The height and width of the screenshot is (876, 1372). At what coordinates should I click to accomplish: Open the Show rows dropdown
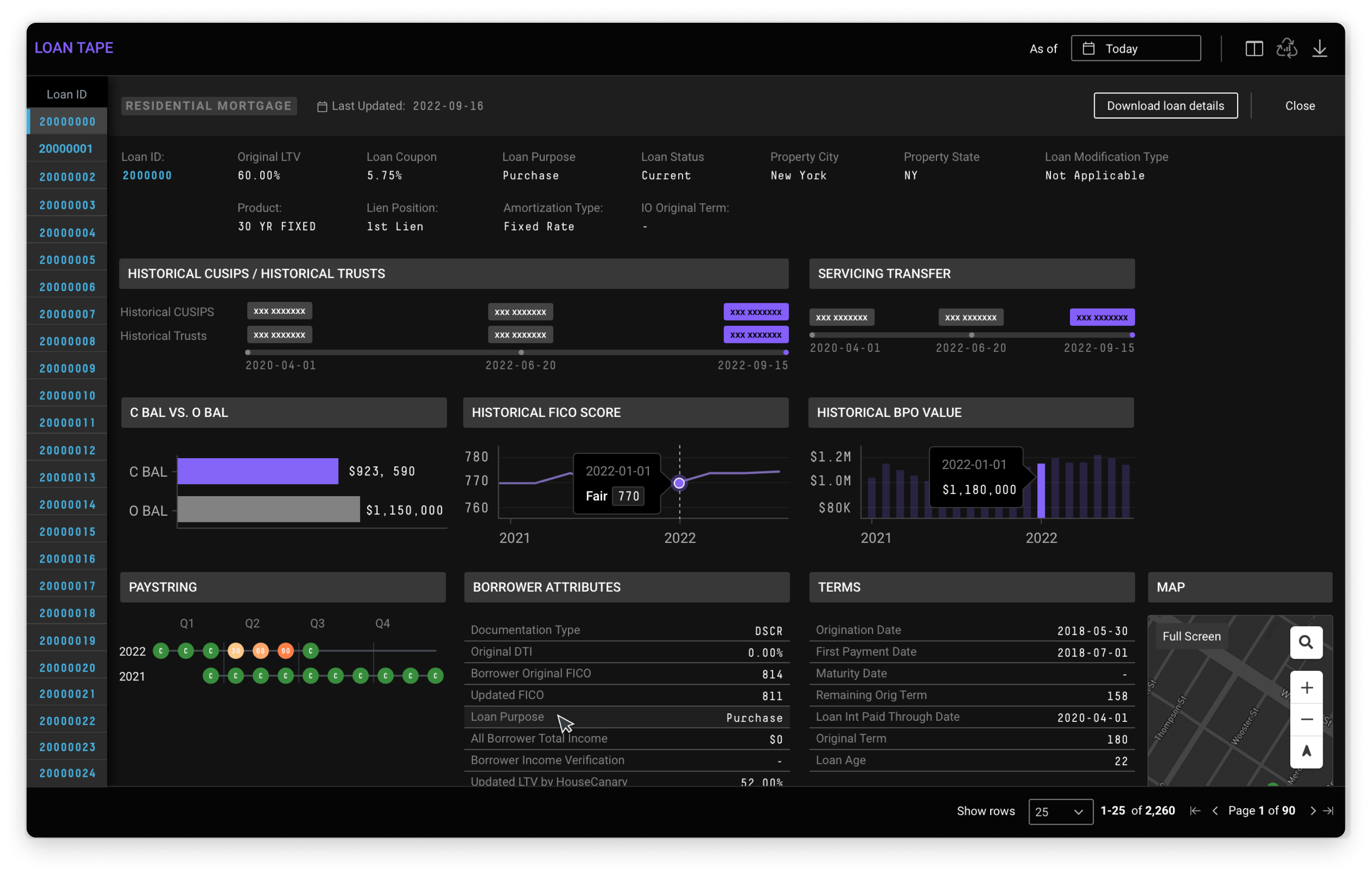click(x=1060, y=811)
